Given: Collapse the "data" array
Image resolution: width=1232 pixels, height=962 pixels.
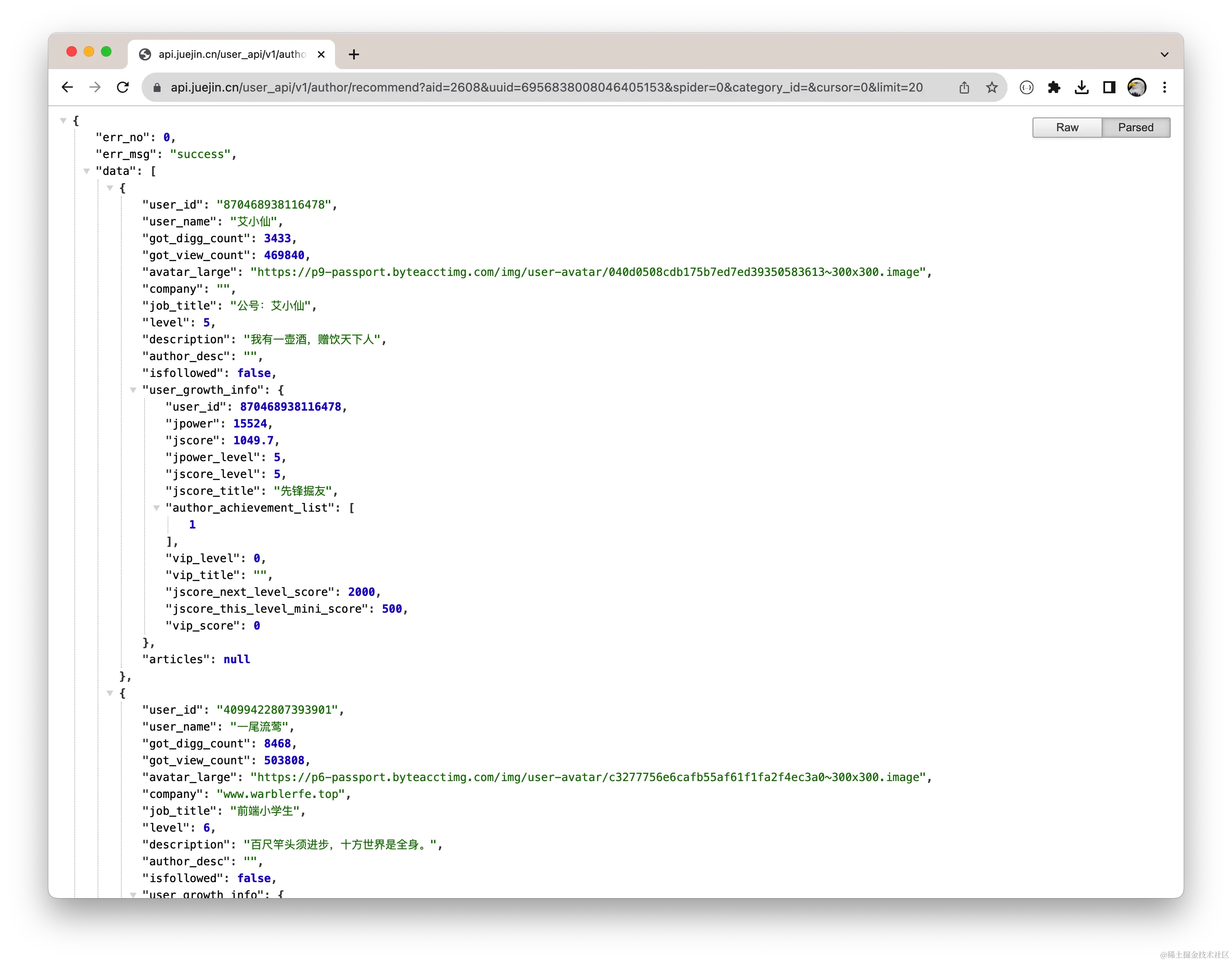Looking at the screenshot, I should click(86, 171).
